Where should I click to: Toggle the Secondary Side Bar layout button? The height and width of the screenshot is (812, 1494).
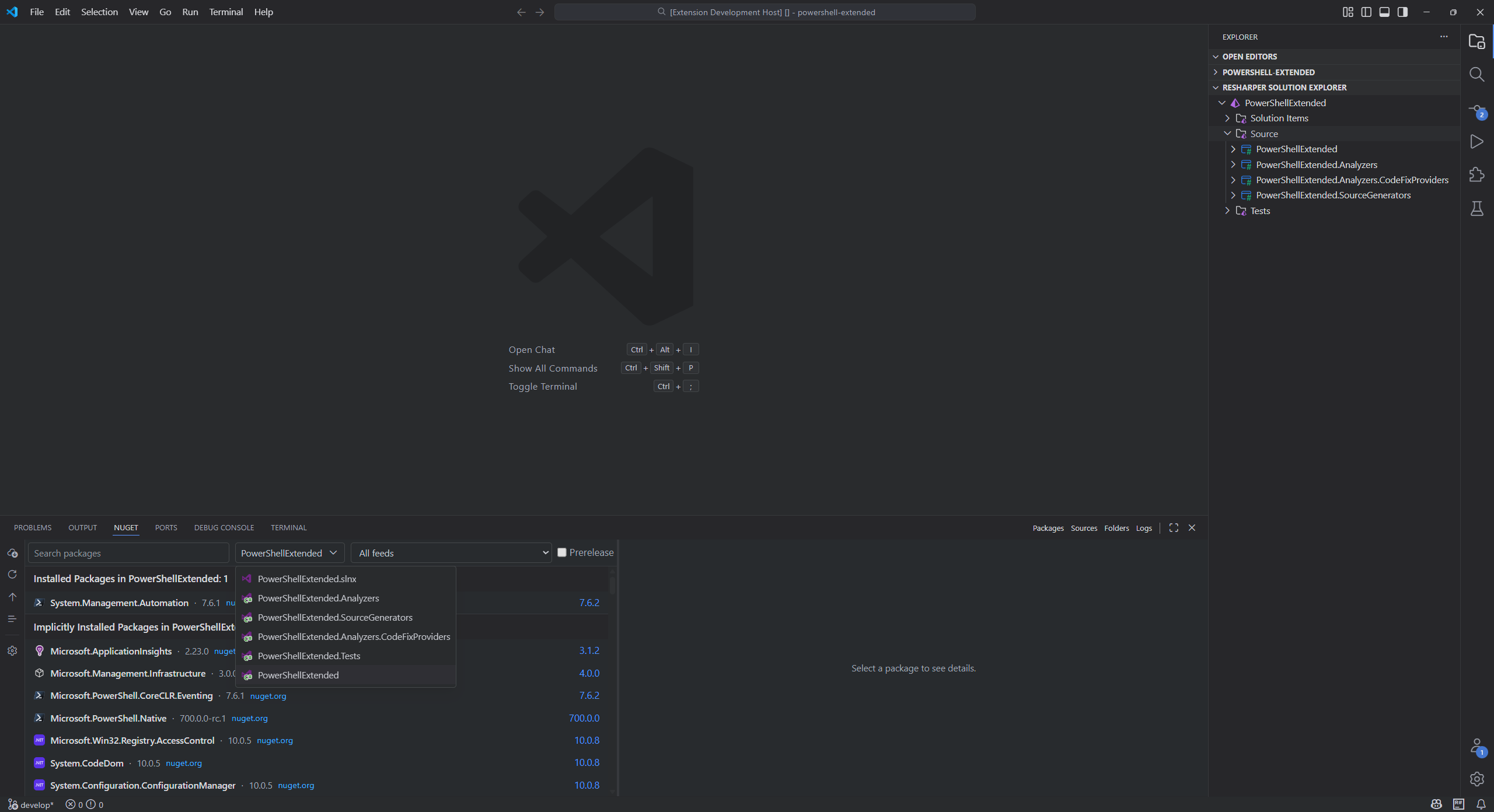click(x=1402, y=12)
